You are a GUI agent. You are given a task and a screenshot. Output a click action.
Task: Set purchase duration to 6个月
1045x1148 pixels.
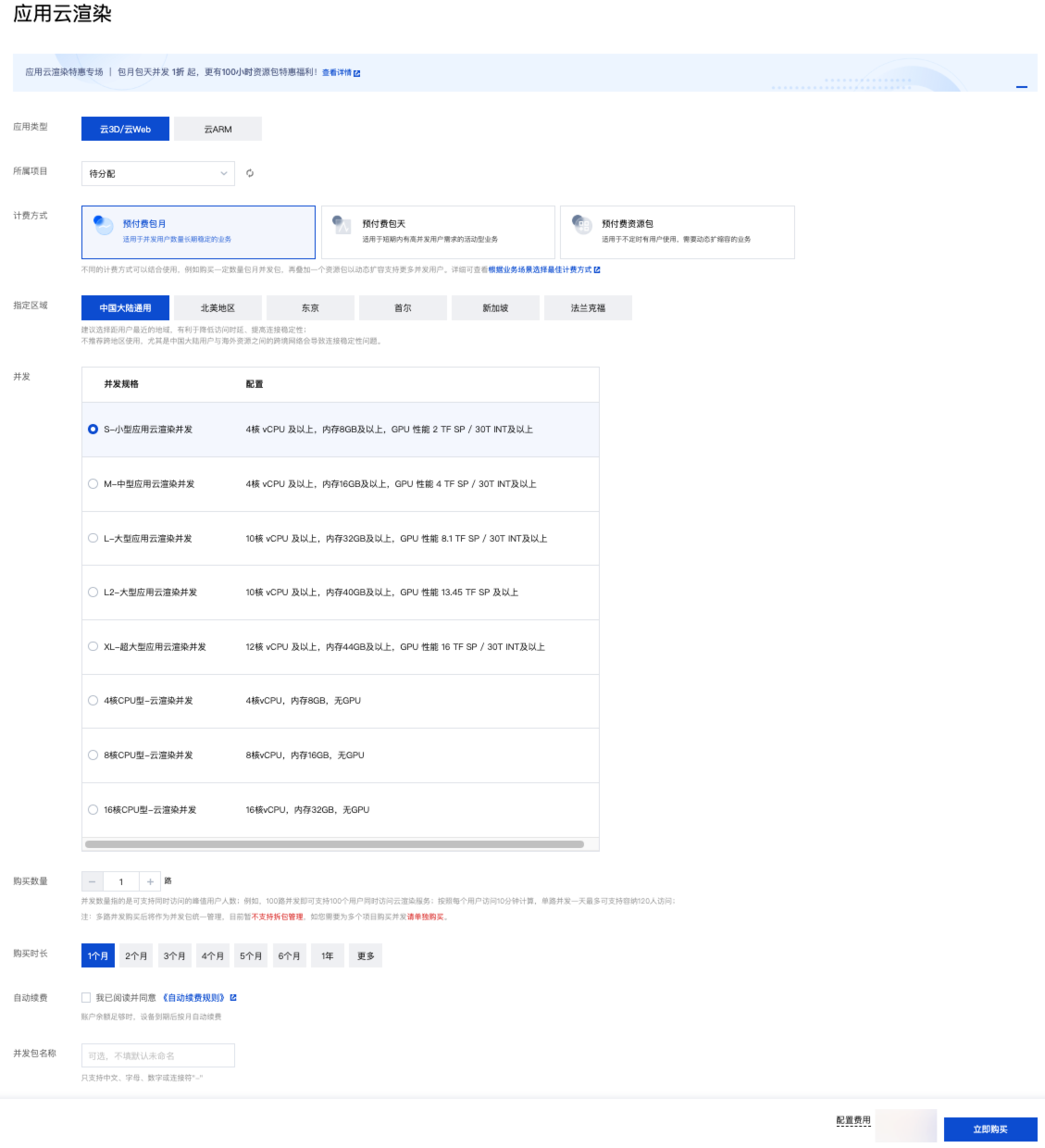[x=289, y=955]
